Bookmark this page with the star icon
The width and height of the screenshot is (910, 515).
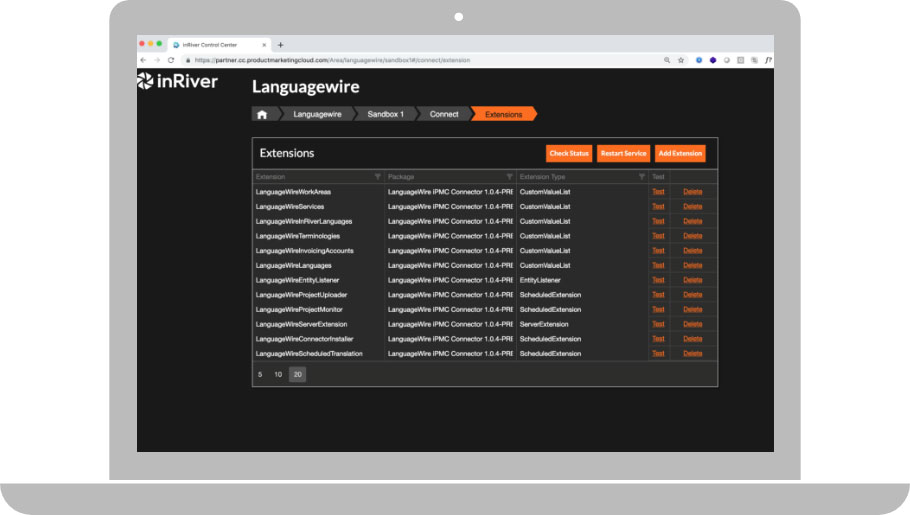pyautogui.click(x=681, y=60)
